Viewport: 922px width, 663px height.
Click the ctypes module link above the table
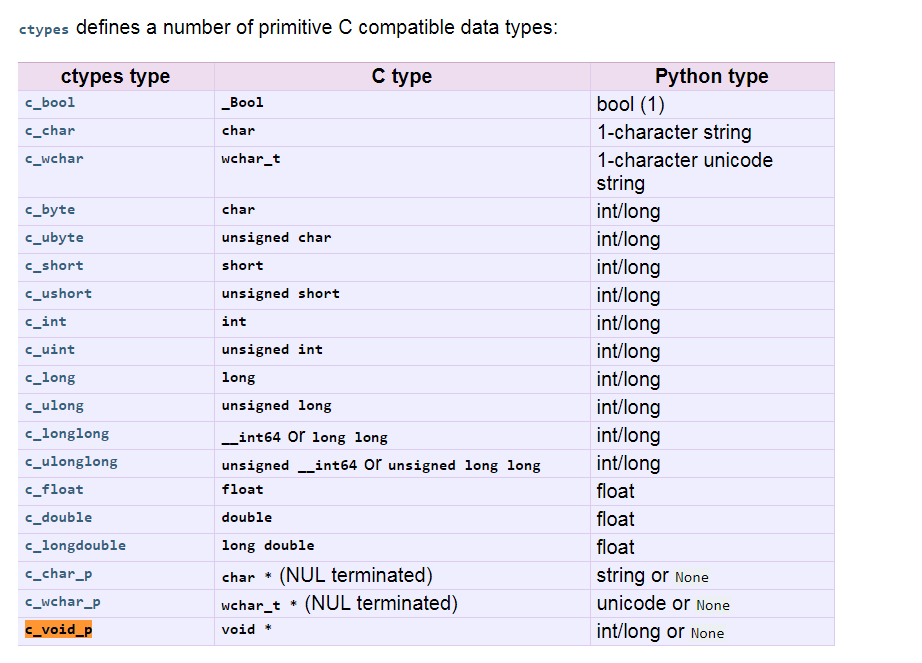tap(43, 29)
